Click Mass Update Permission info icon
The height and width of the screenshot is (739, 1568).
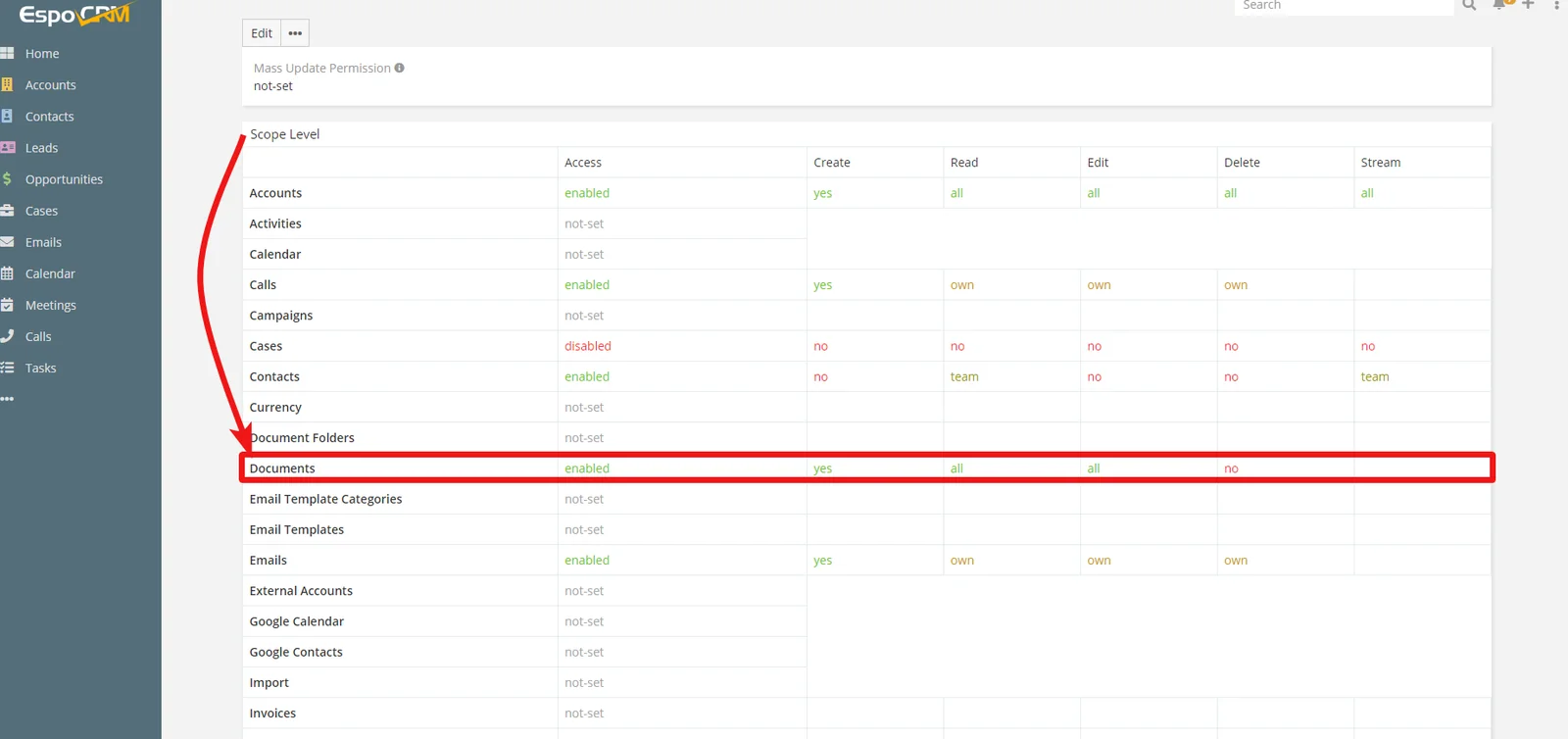399,68
